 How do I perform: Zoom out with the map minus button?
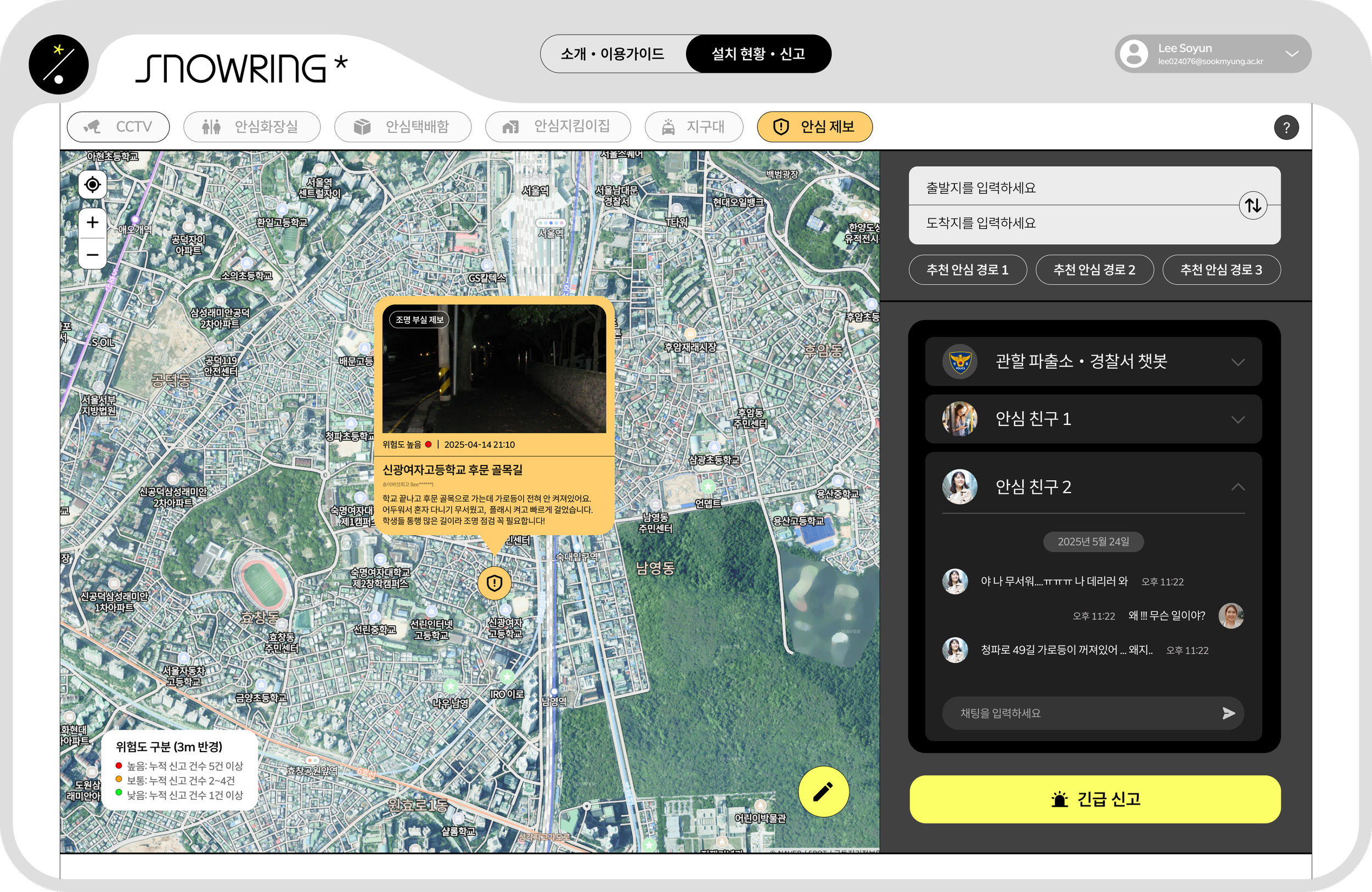pyautogui.click(x=92, y=254)
